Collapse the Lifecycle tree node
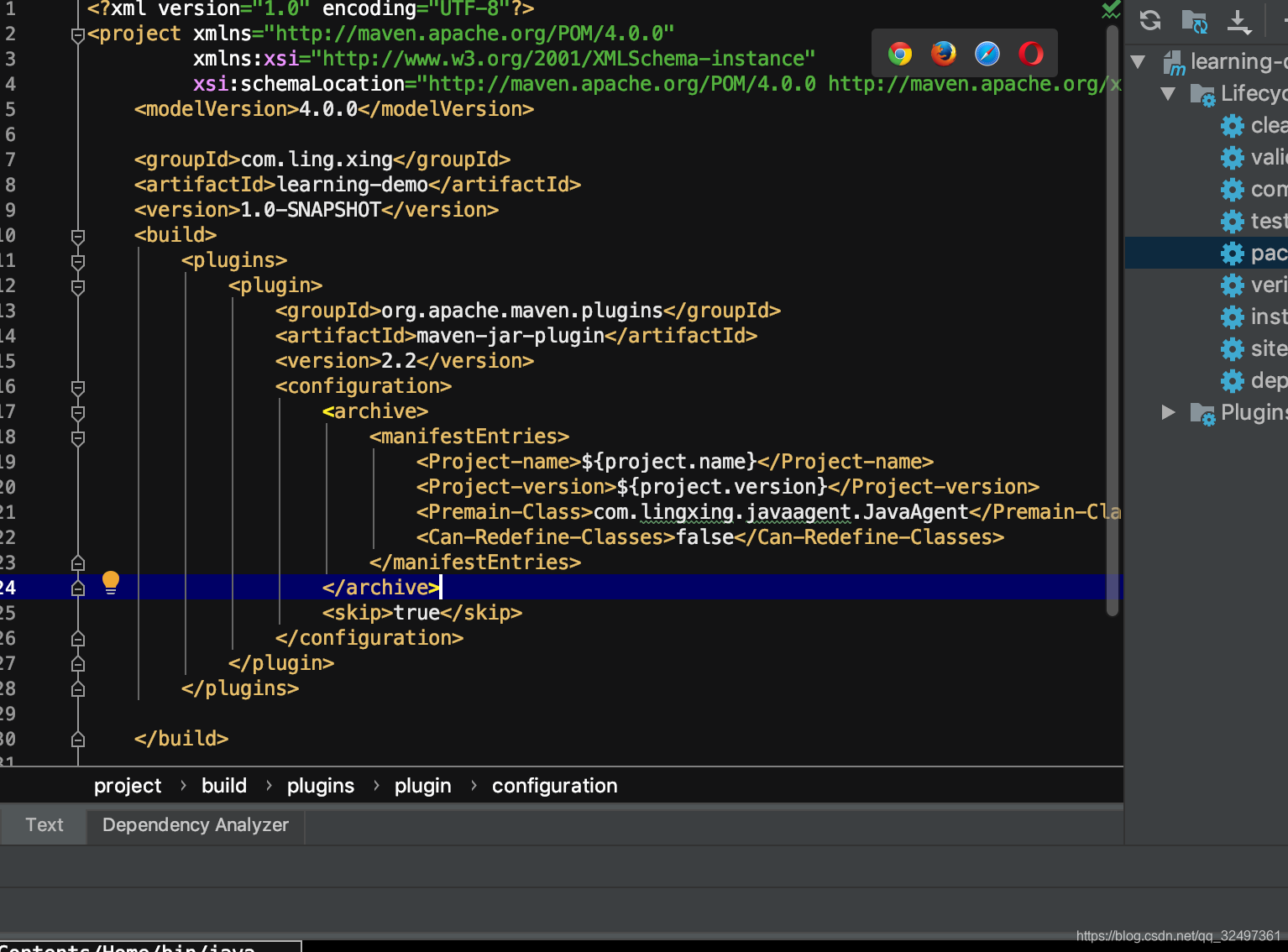The width and height of the screenshot is (1288, 952). (x=1168, y=93)
